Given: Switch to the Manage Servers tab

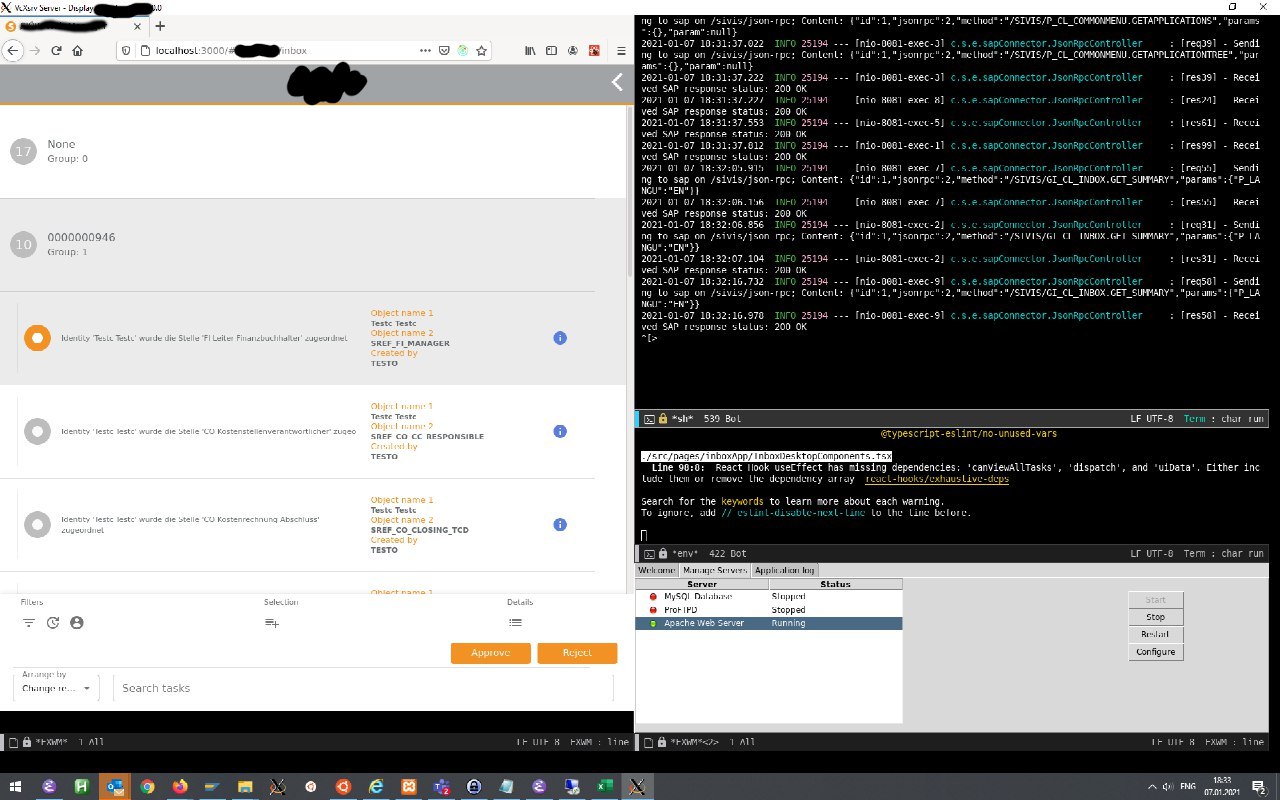Looking at the screenshot, I should pyautogui.click(x=715, y=570).
